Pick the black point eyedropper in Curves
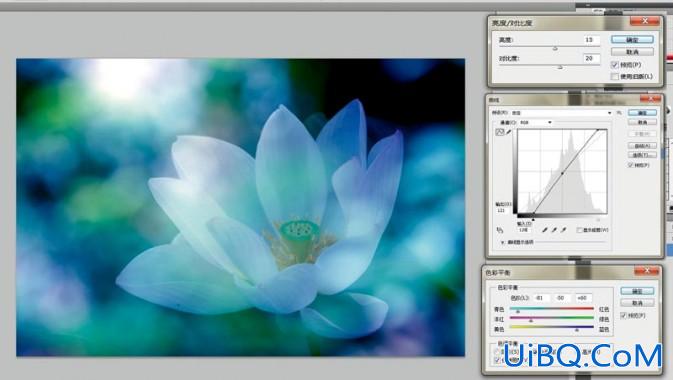Screen dimensions: 673x380 point(545,230)
